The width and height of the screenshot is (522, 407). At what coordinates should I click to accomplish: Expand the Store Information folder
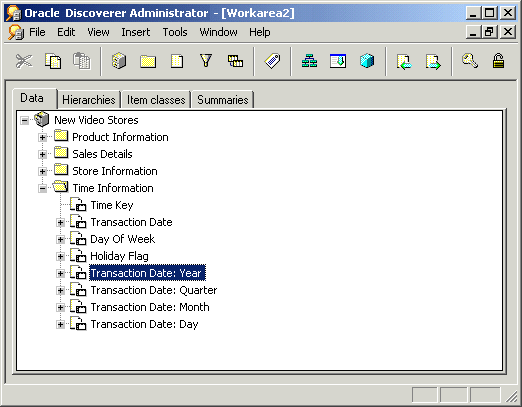pyautogui.click(x=42, y=171)
